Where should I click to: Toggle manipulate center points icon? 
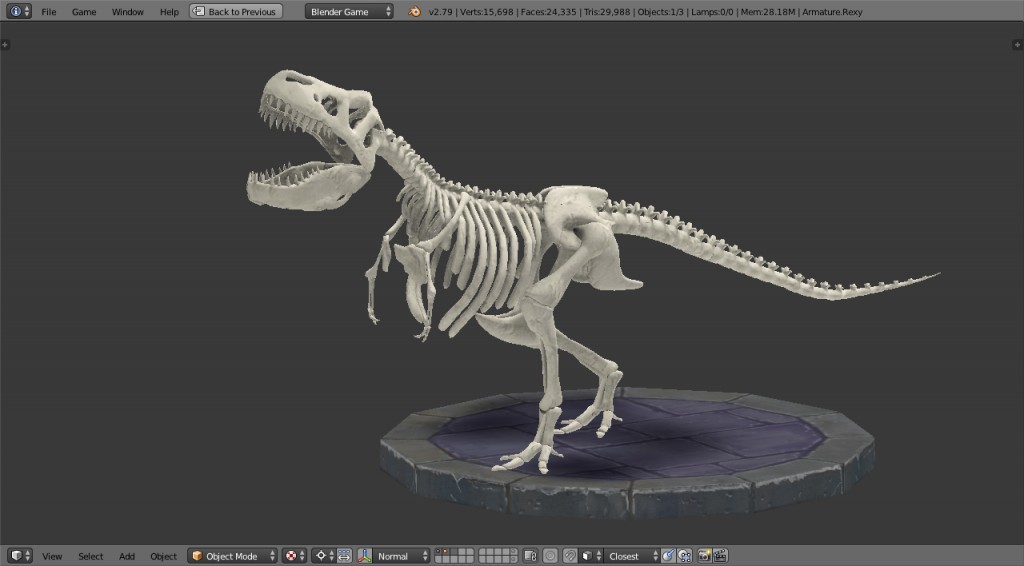tap(344, 556)
